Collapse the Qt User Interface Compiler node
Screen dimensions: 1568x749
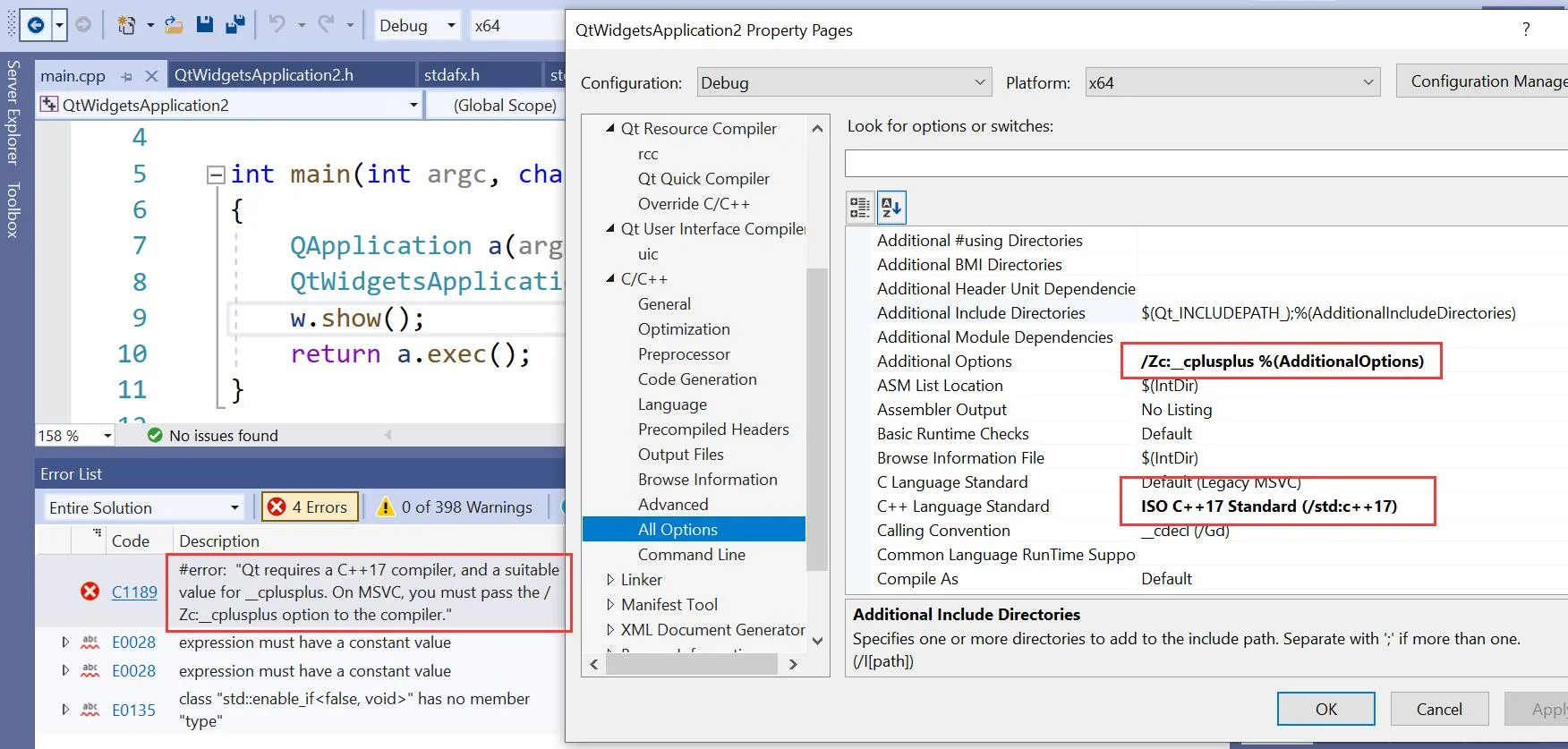point(609,229)
